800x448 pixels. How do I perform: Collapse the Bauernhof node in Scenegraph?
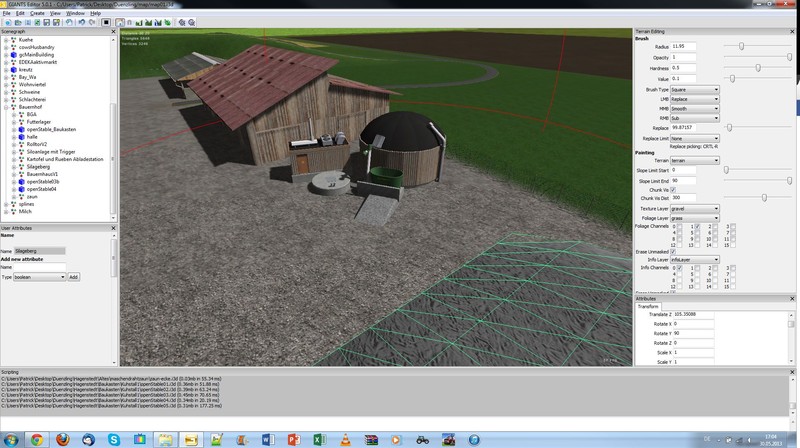pos(6,107)
